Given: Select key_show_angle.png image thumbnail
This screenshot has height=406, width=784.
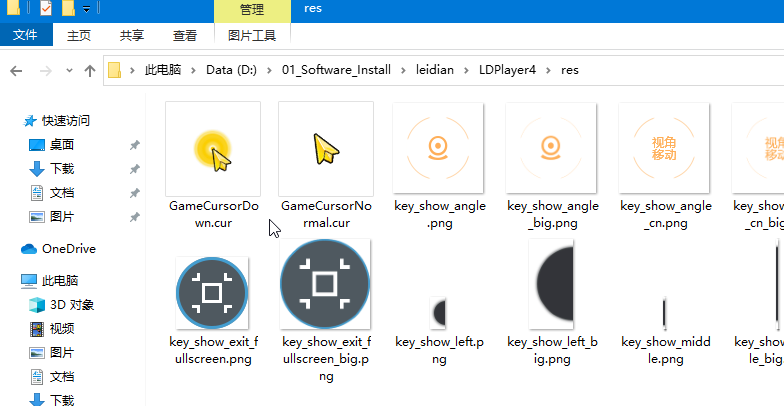Looking at the screenshot, I should pos(439,149).
